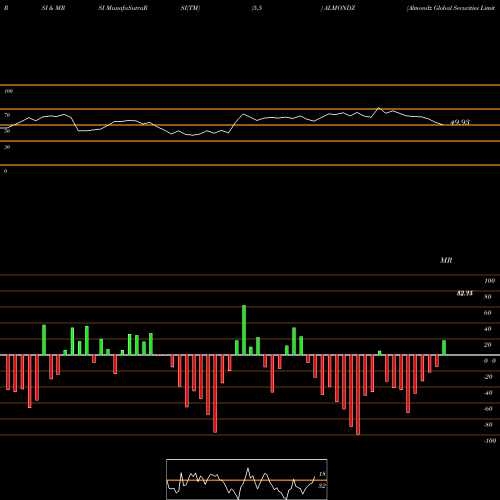Click the SI(TM) header text
Viewport: 500px width, 500px height.
[190, 8]
